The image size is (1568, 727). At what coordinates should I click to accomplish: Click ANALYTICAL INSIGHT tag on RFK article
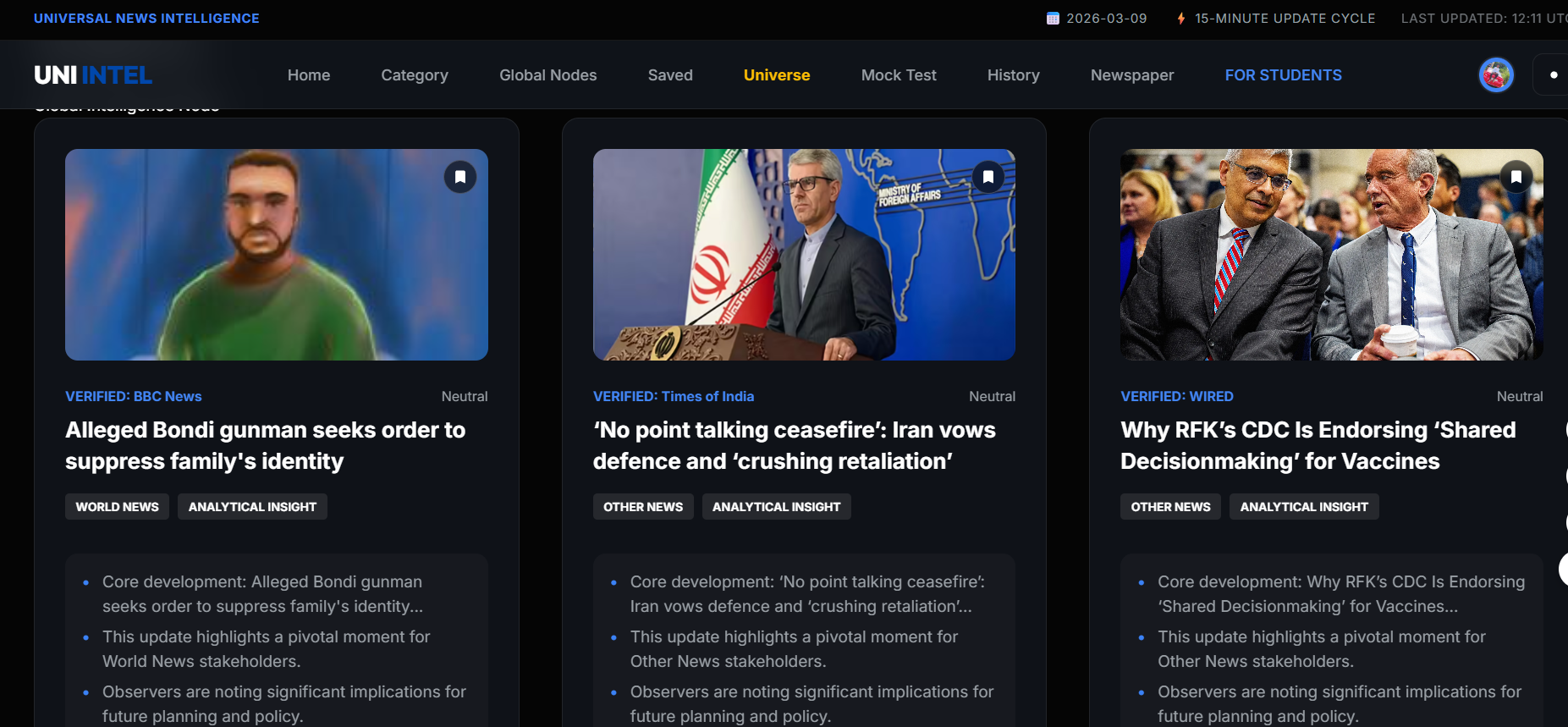tap(1304, 507)
